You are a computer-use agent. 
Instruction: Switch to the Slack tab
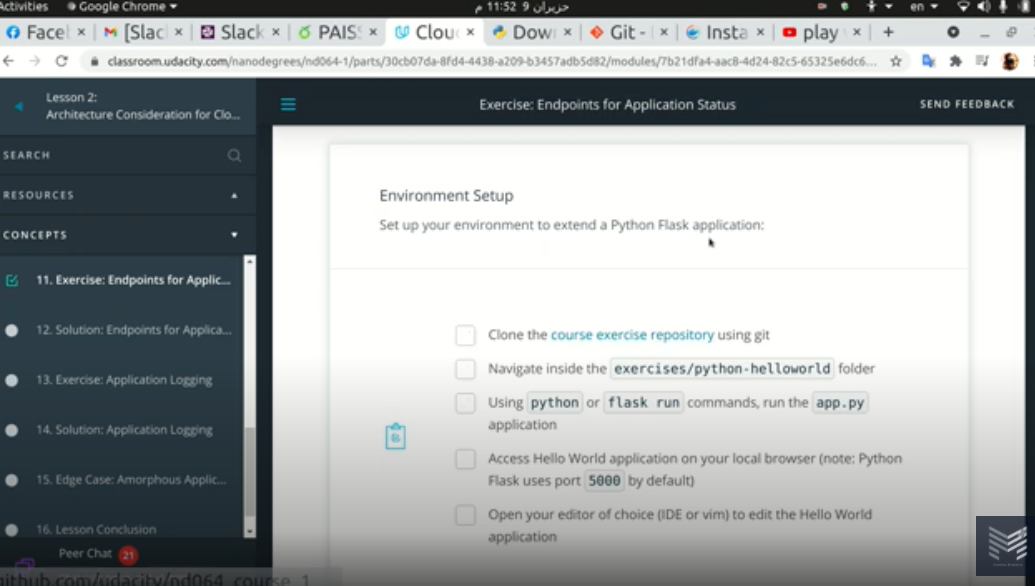[240, 32]
